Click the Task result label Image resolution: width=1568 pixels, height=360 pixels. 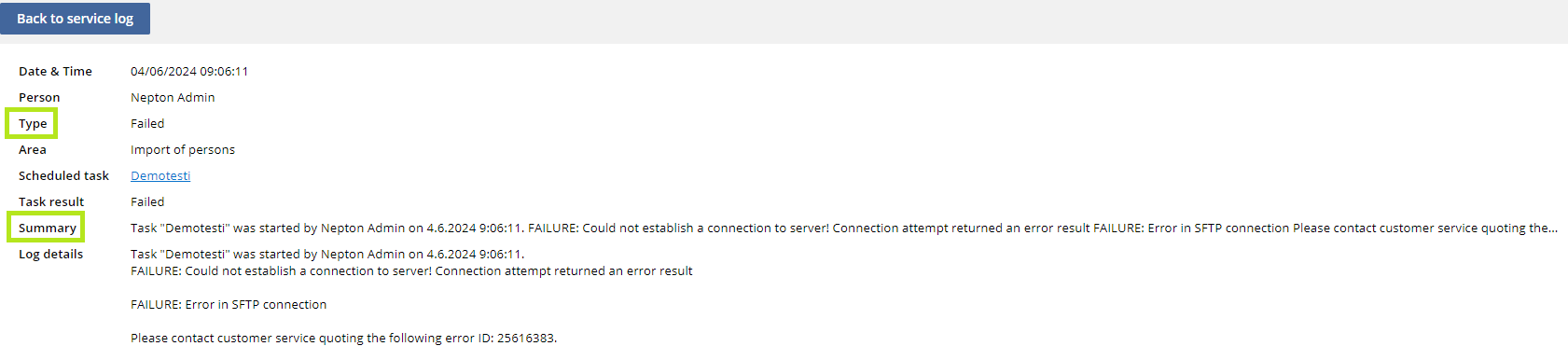(x=51, y=201)
